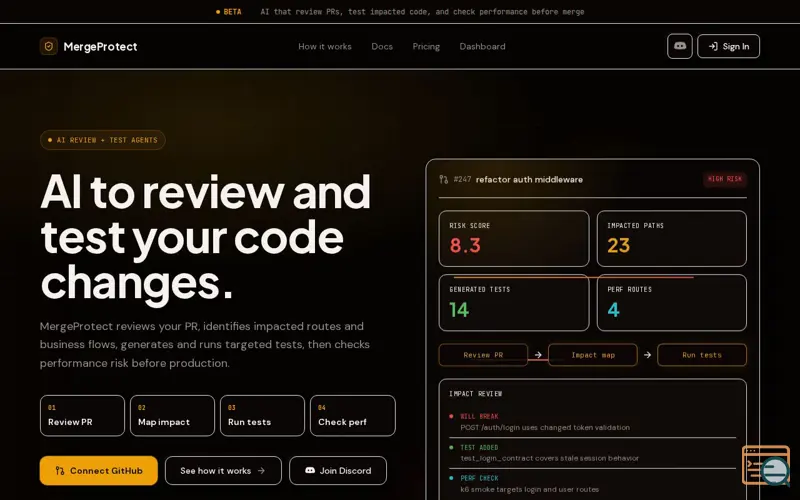Click the Join Discord button

pos(338,470)
